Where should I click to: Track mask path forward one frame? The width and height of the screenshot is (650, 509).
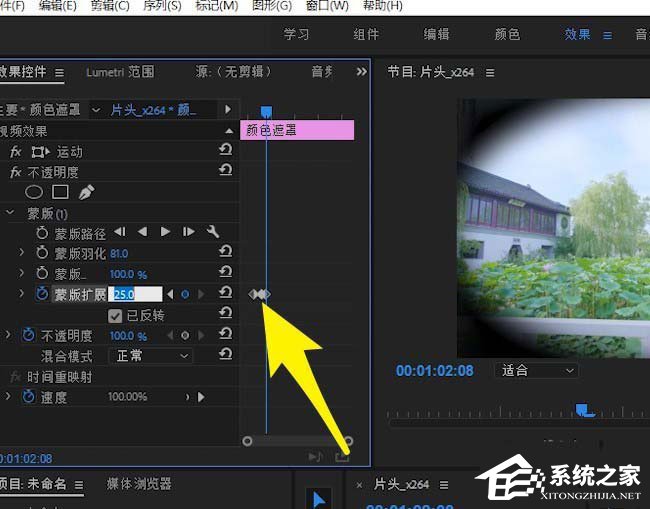(x=189, y=232)
